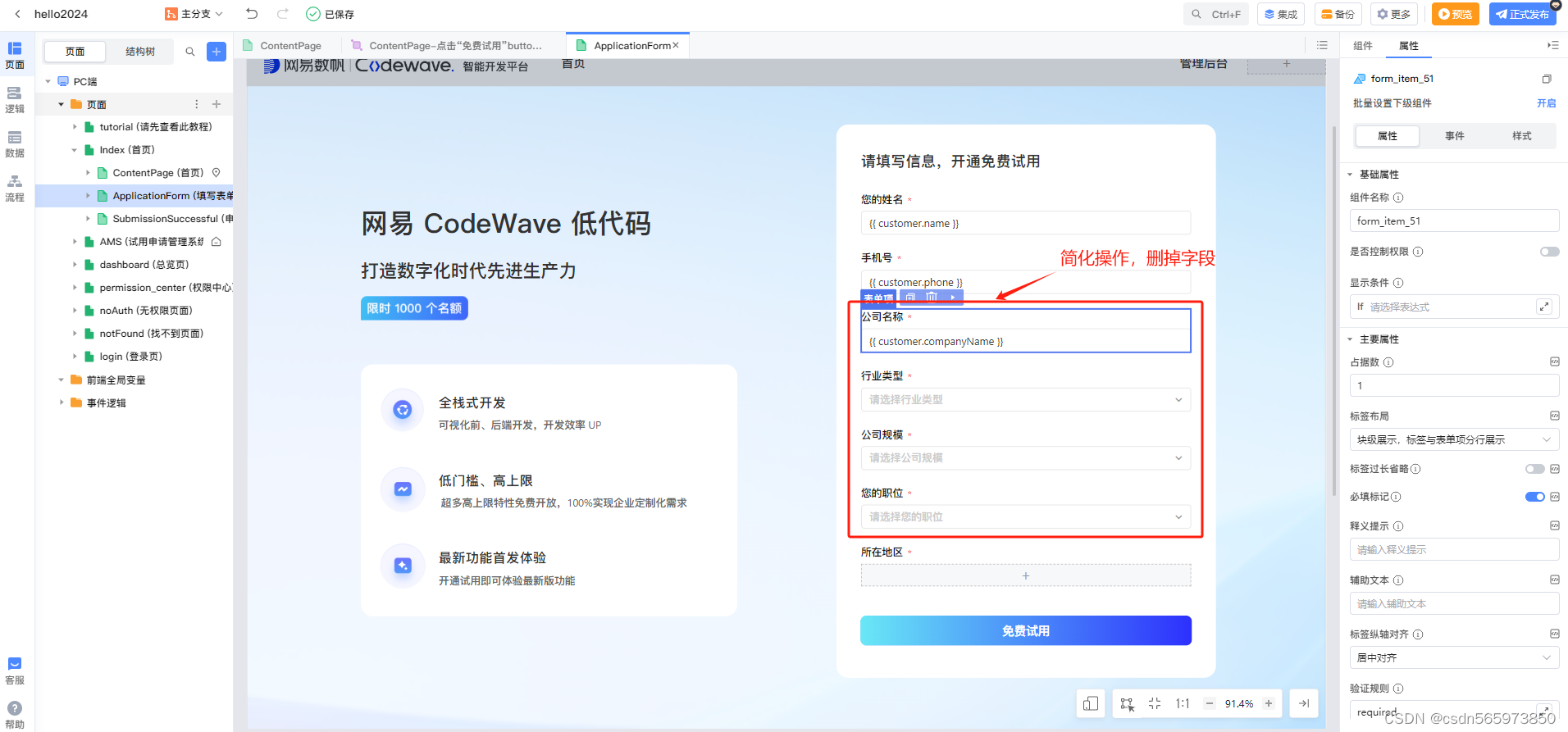Open the list icon beside the editor tabs
This screenshot has height=732, width=1568.
(x=1322, y=45)
